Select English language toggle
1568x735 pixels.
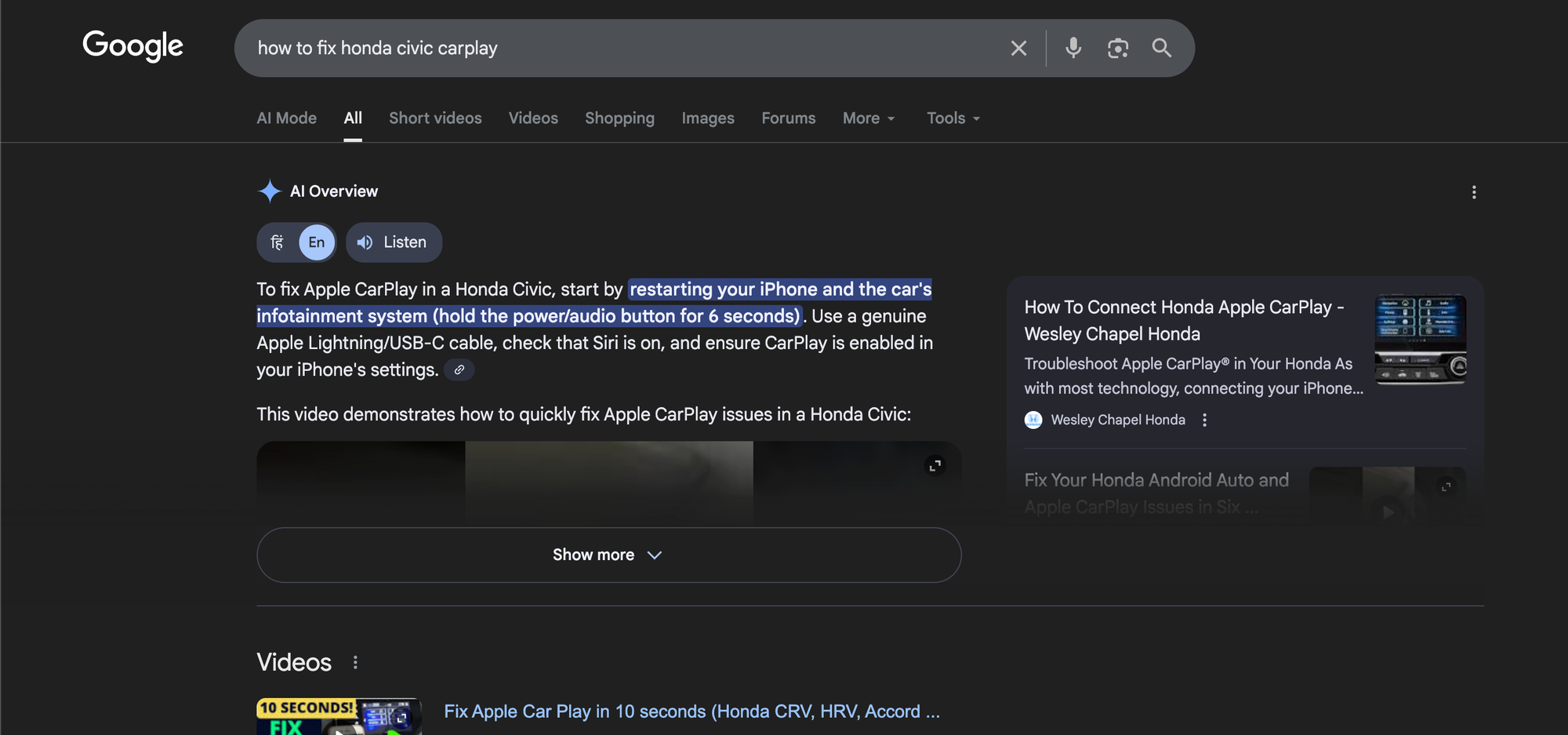(317, 242)
